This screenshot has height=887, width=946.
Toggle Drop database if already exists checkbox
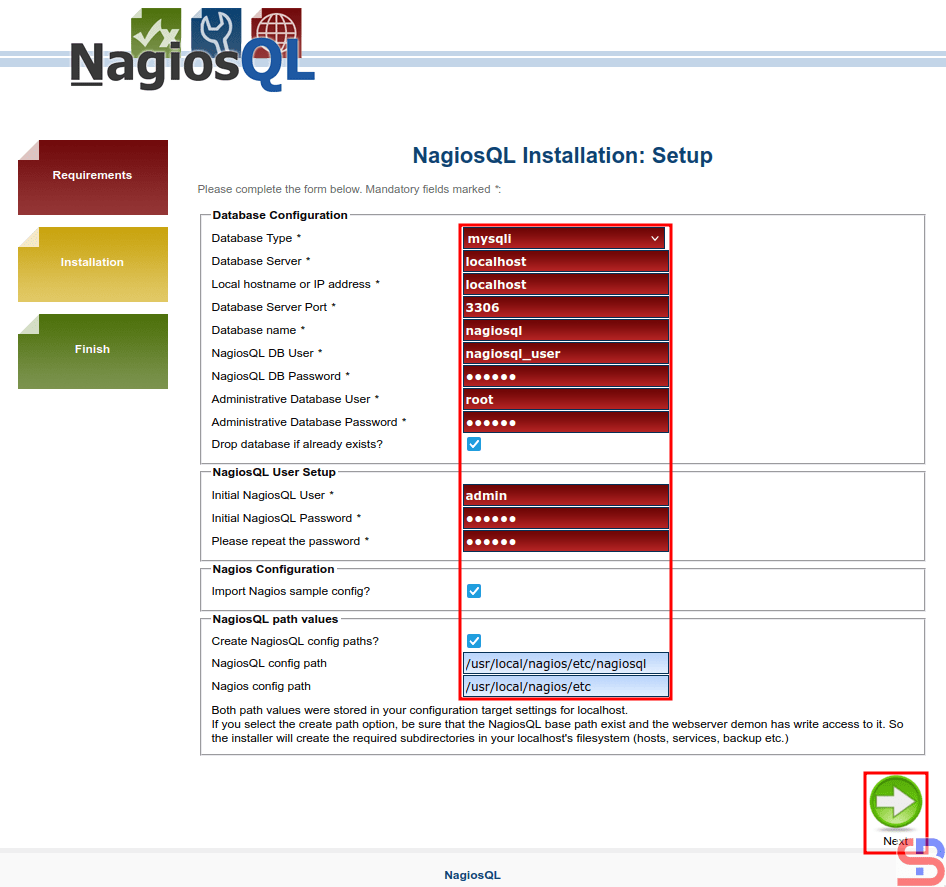[474, 444]
